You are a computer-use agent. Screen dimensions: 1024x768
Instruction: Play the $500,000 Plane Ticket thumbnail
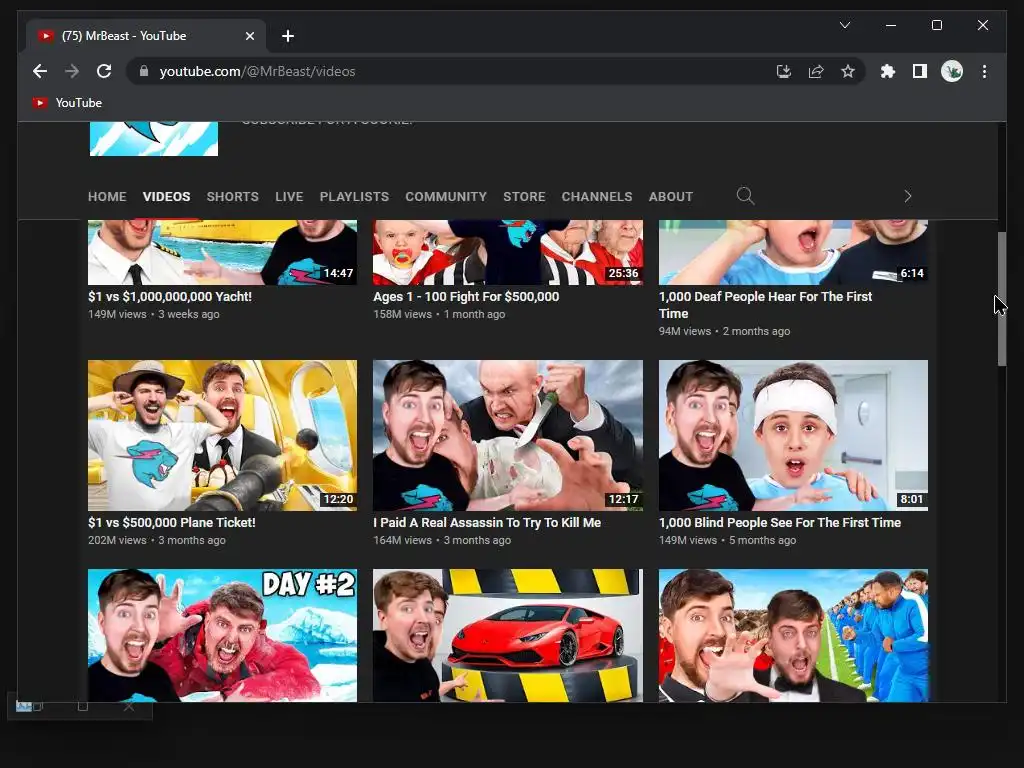222,435
